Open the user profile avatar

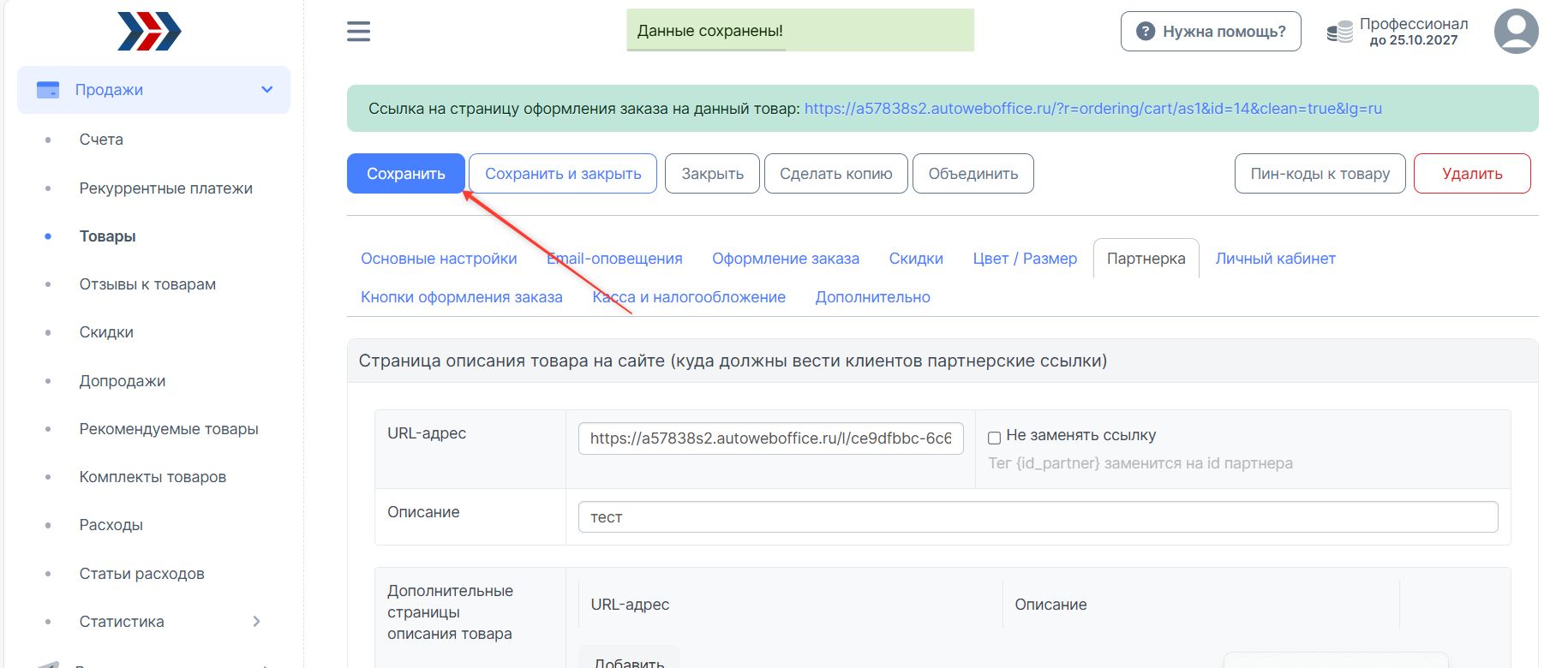(x=1516, y=32)
